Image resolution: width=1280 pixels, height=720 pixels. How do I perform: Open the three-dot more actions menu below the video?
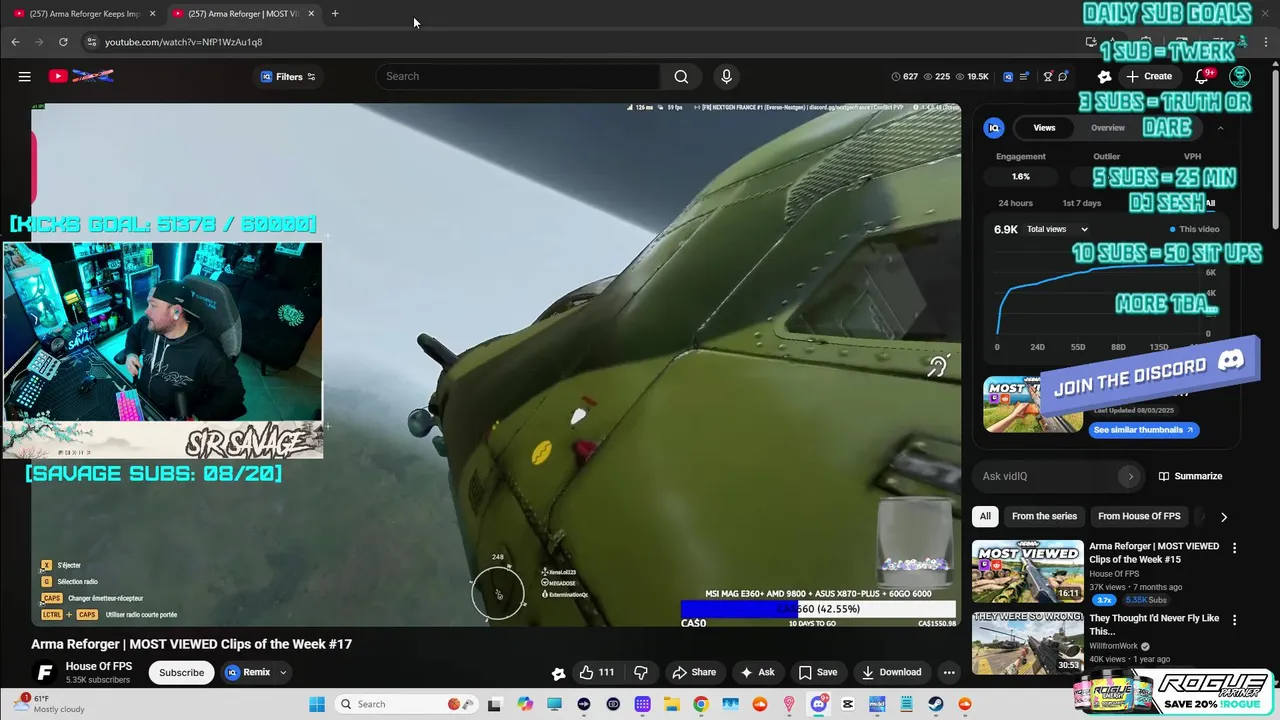coord(949,672)
